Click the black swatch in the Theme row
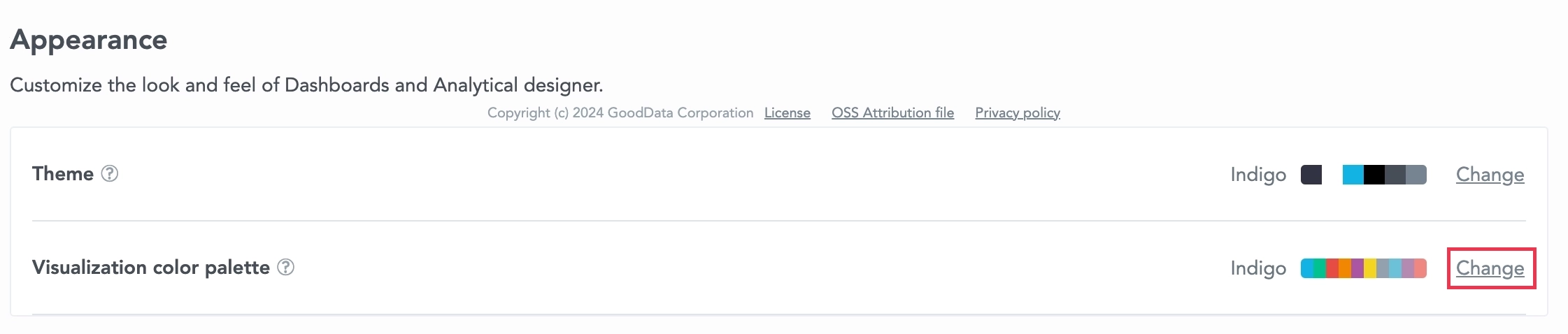 tap(1374, 175)
